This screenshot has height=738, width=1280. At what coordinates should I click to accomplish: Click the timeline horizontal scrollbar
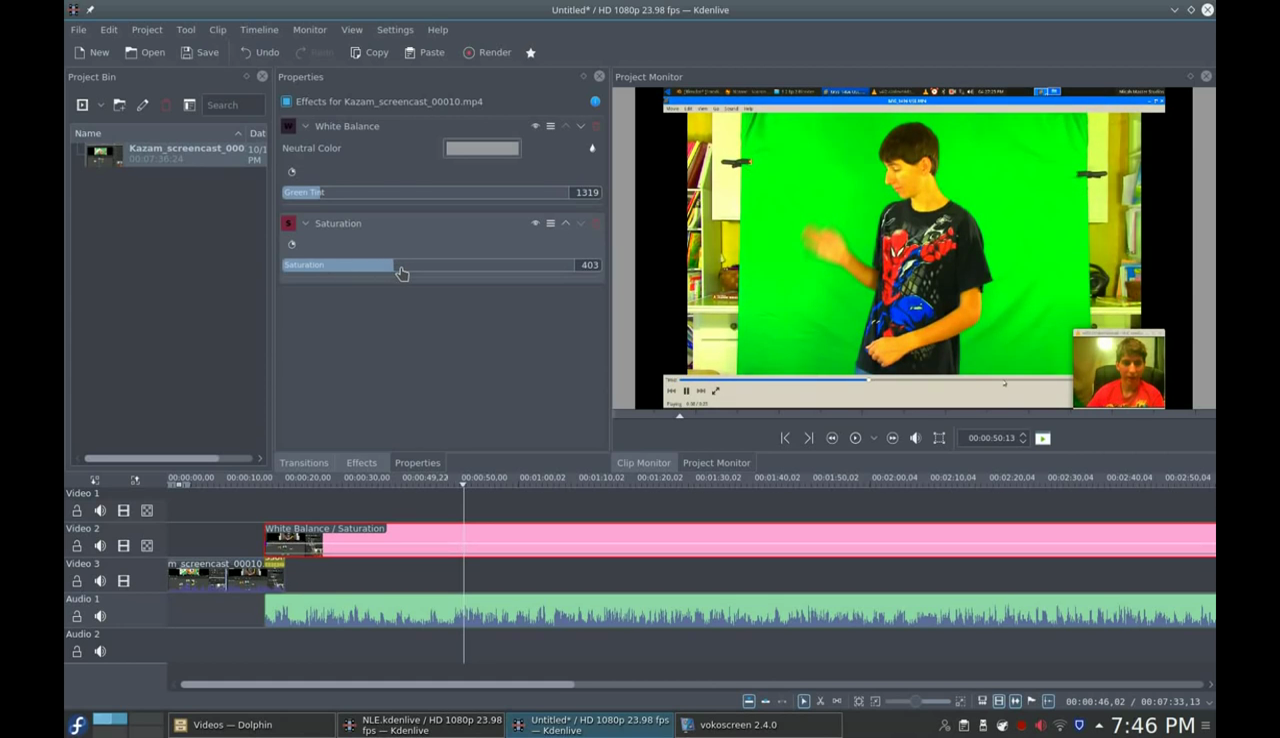(x=377, y=685)
